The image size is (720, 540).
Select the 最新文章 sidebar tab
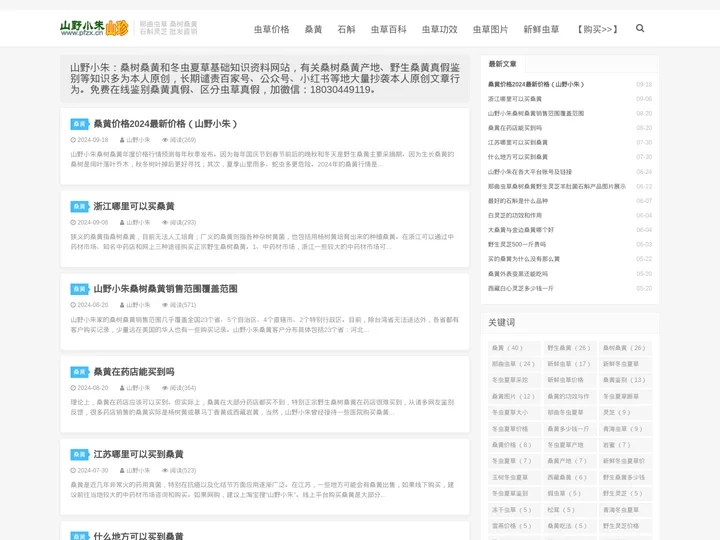click(x=502, y=64)
